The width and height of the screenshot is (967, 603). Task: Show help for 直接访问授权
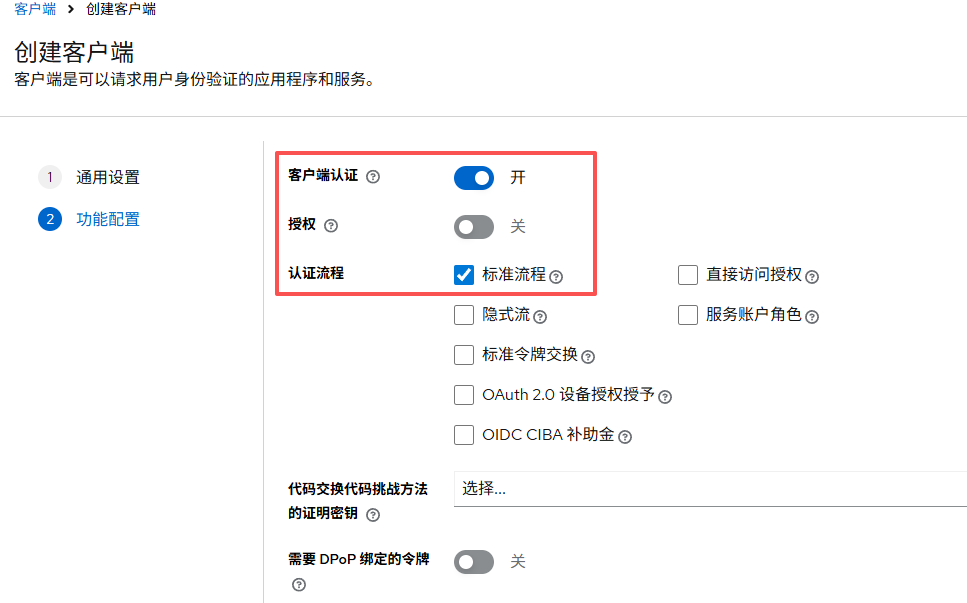pyautogui.click(x=812, y=276)
